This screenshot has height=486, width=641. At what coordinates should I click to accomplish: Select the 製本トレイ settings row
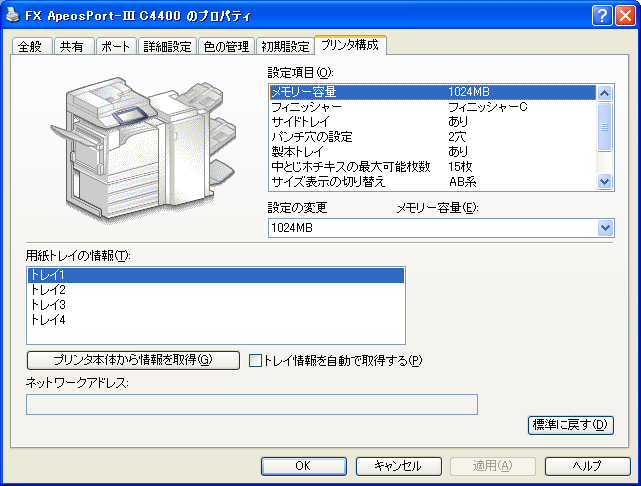[433, 152]
